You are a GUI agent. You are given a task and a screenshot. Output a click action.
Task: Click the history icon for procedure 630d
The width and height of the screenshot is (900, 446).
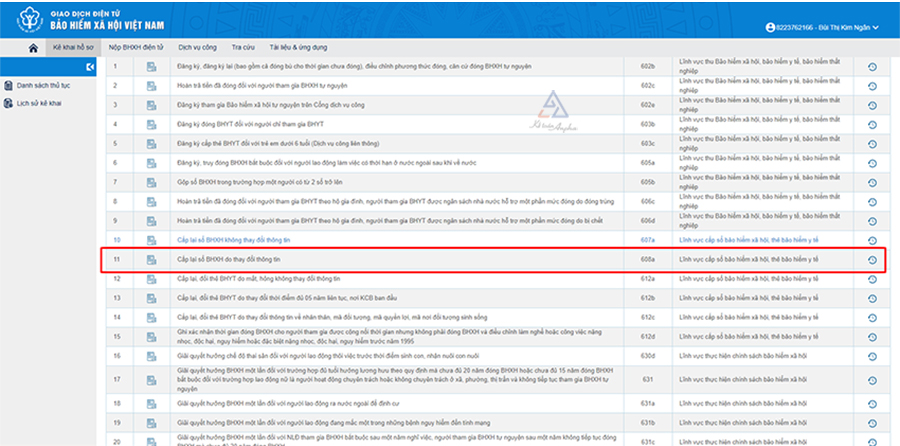pos(872,356)
